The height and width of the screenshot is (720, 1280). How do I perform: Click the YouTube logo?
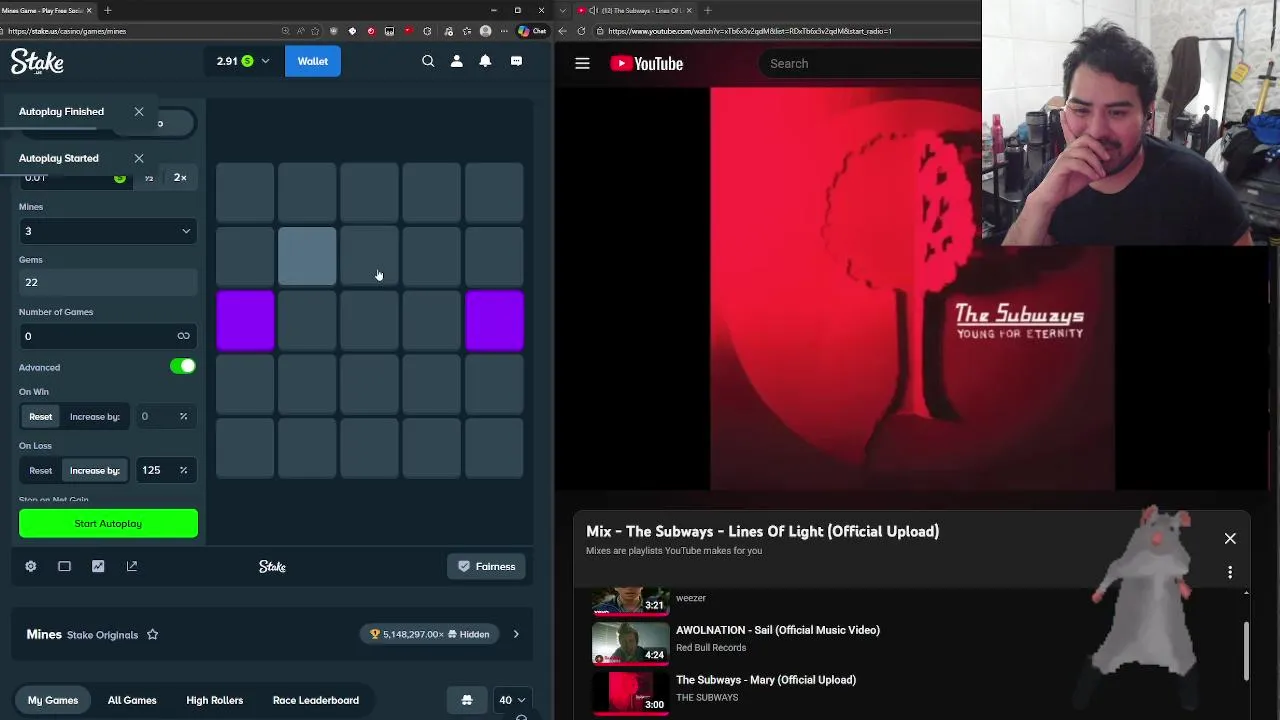pos(647,63)
